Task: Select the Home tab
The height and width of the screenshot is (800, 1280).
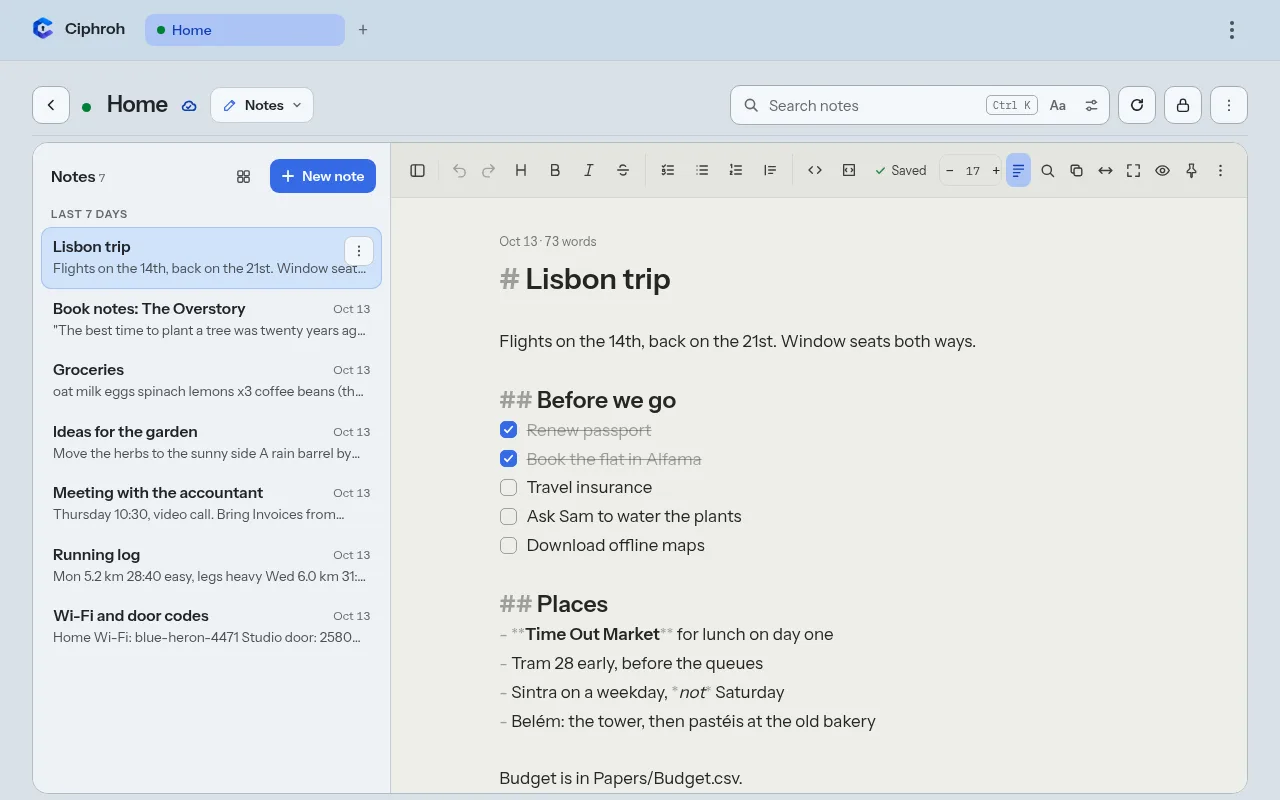Action: [245, 30]
